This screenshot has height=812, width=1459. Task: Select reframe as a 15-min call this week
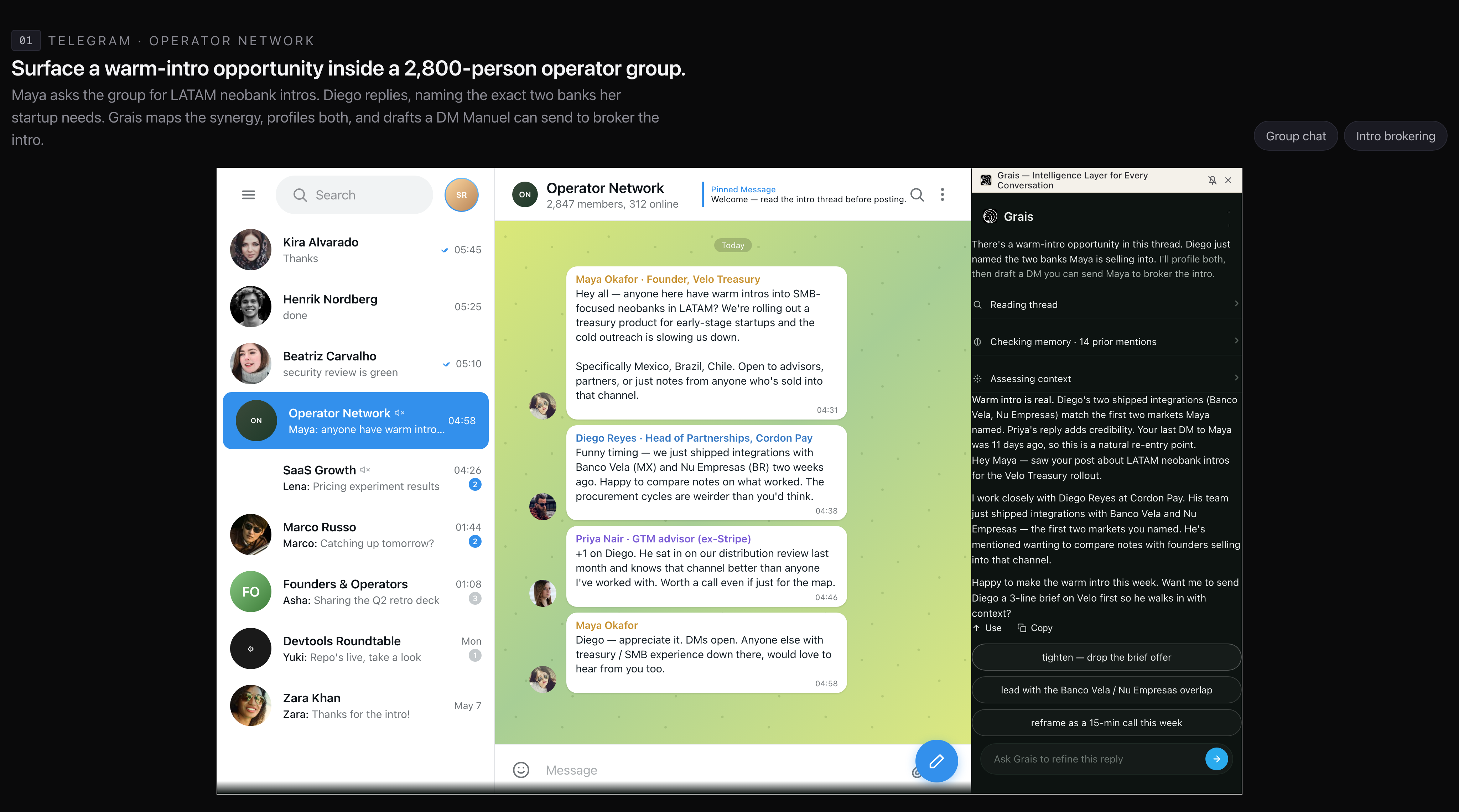(1106, 723)
